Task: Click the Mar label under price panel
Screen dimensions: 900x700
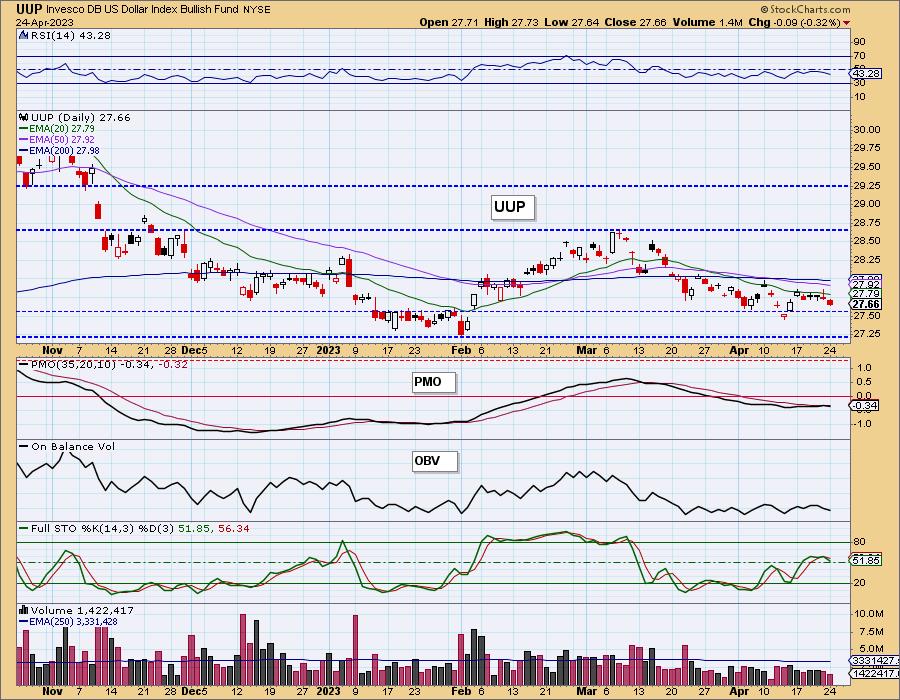Action: click(x=587, y=350)
